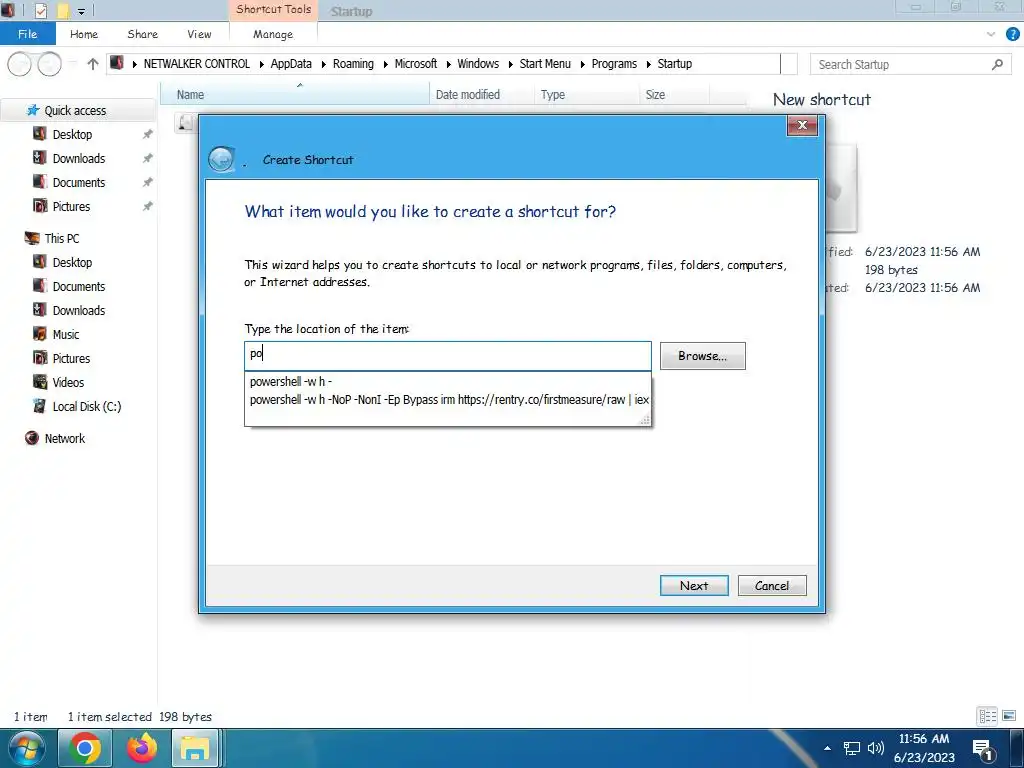Open the Windows Start button
The height and width of the screenshot is (768, 1024).
pos(26,748)
